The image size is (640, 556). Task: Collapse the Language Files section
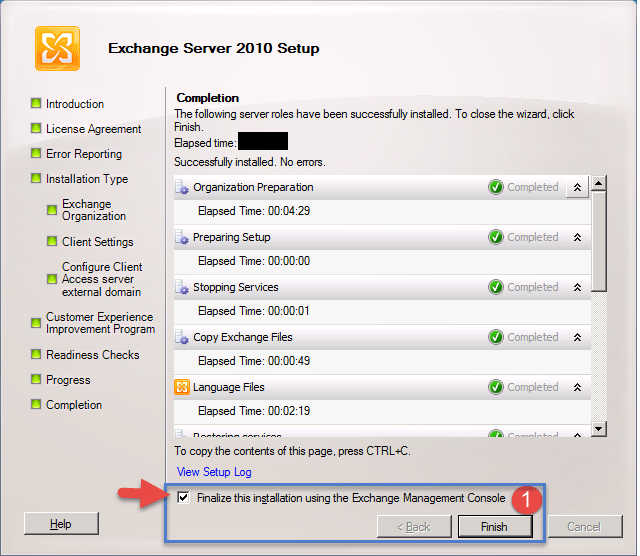click(x=577, y=387)
